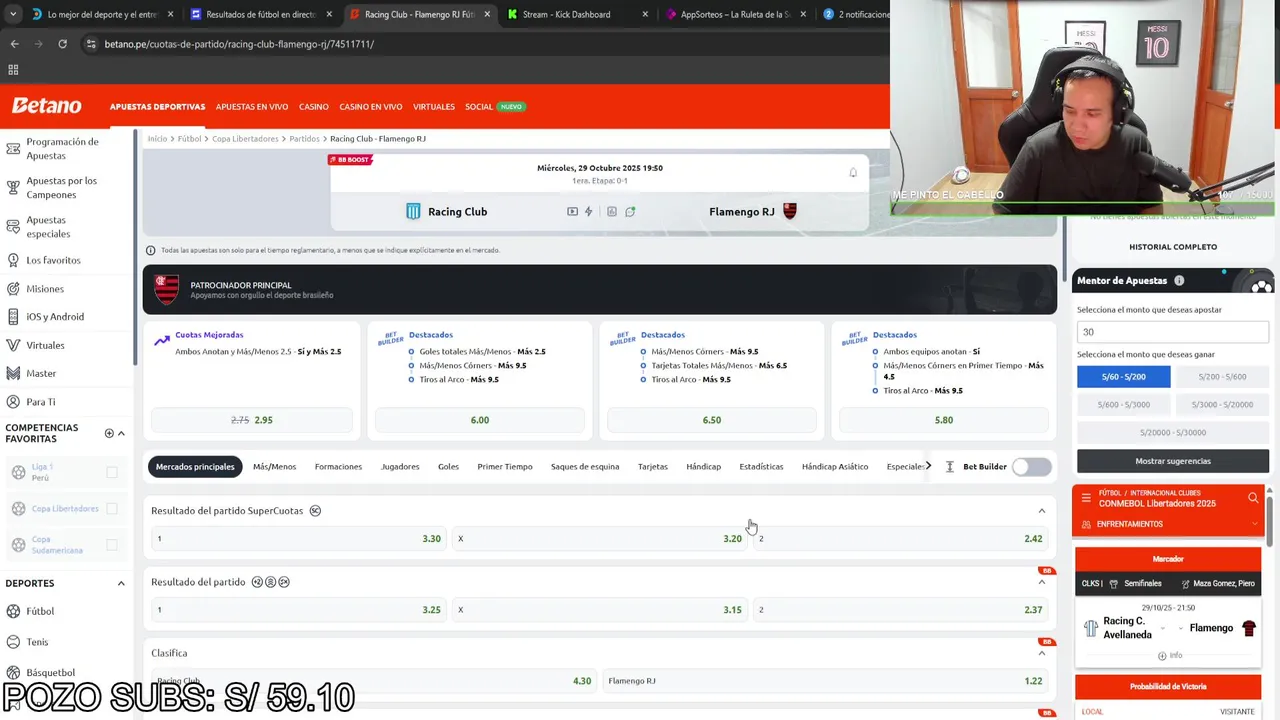Screen dimensions: 1280x720
Task: Click the bet amount input field
Action: (1173, 332)
